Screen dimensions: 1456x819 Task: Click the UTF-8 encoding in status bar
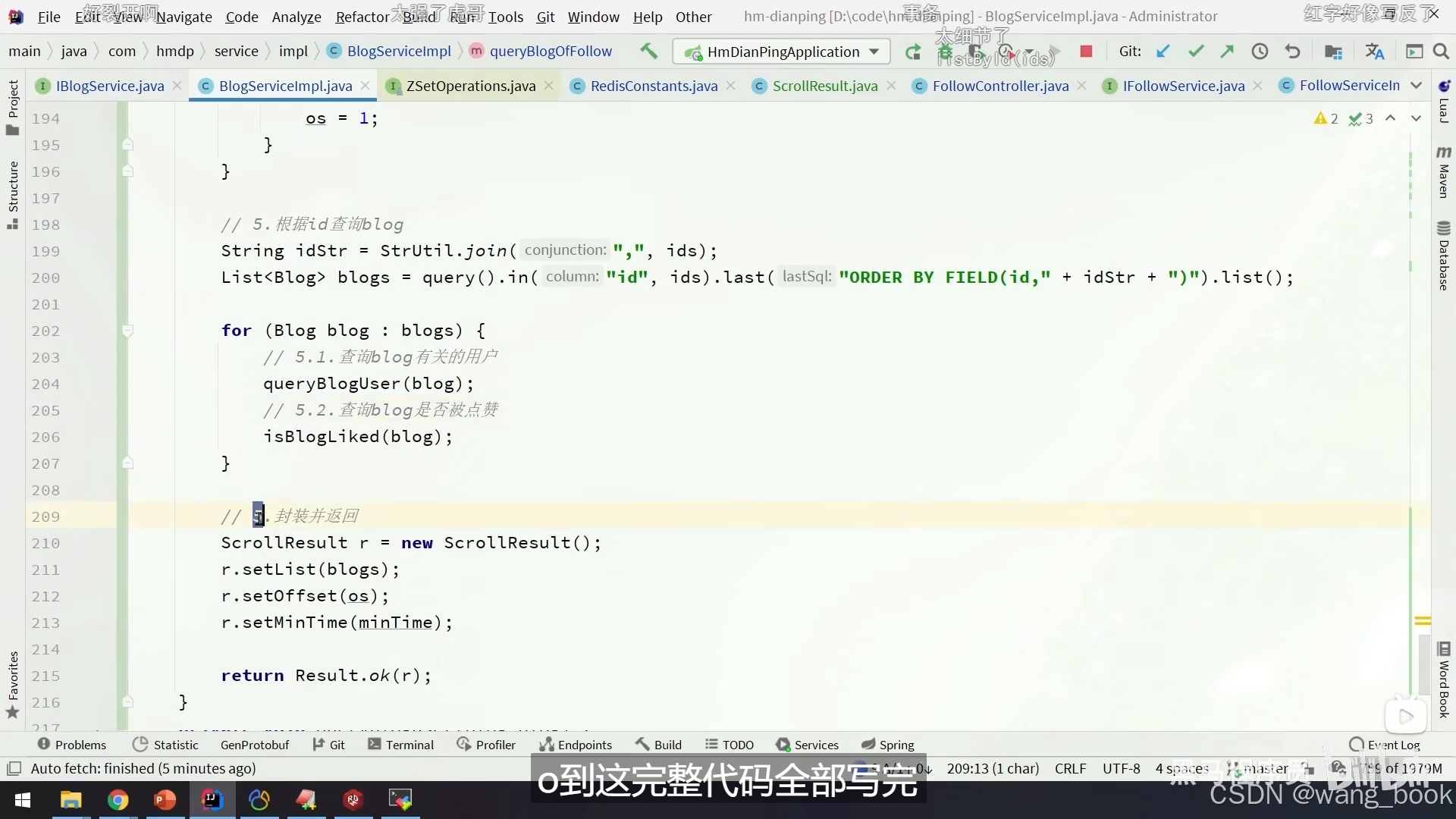coord(1122,768)
